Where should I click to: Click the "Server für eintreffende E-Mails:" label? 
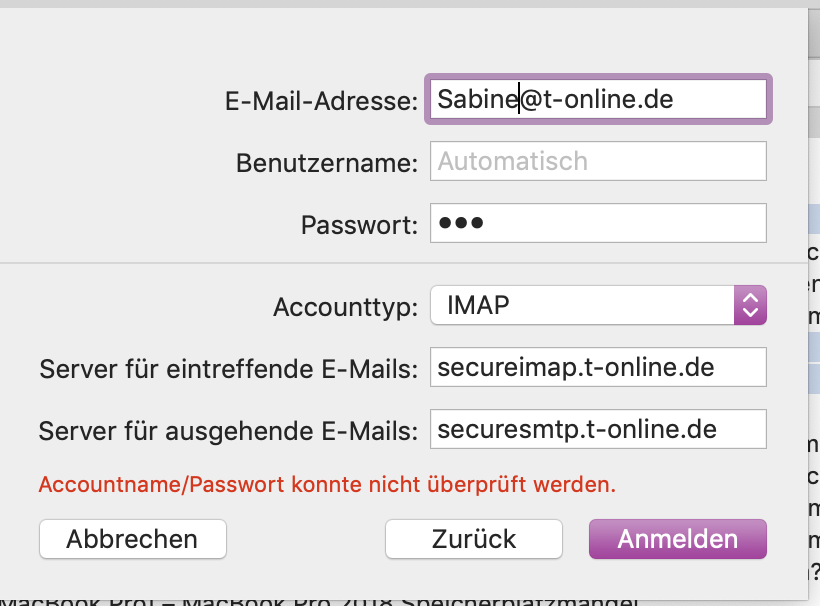(229, 368)
